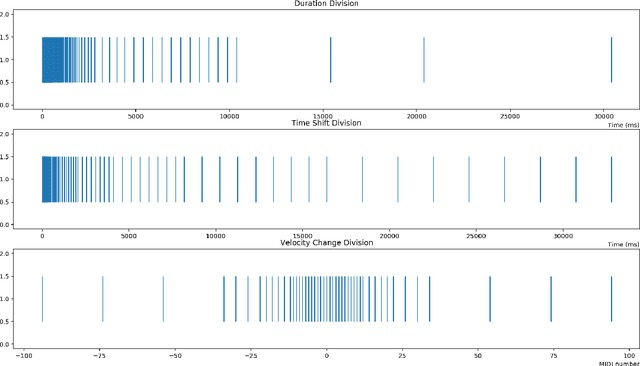Click the 25000 tick label in Time Shift Division

click(x=476, y=236)
